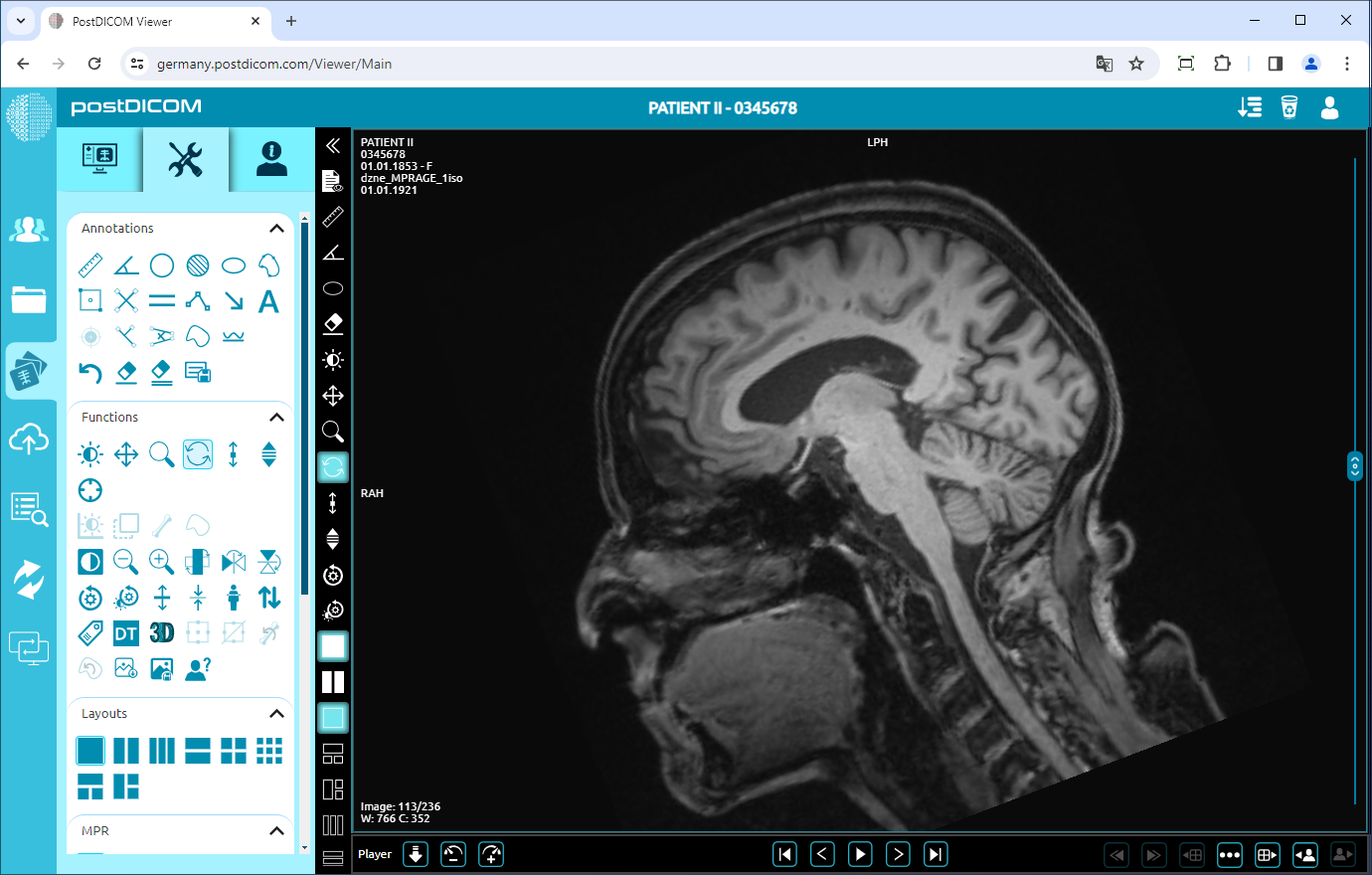Viewport: 1372px width, 875px height.
Task: Choose the text annotation tool
Action: [x=268, y=300]
